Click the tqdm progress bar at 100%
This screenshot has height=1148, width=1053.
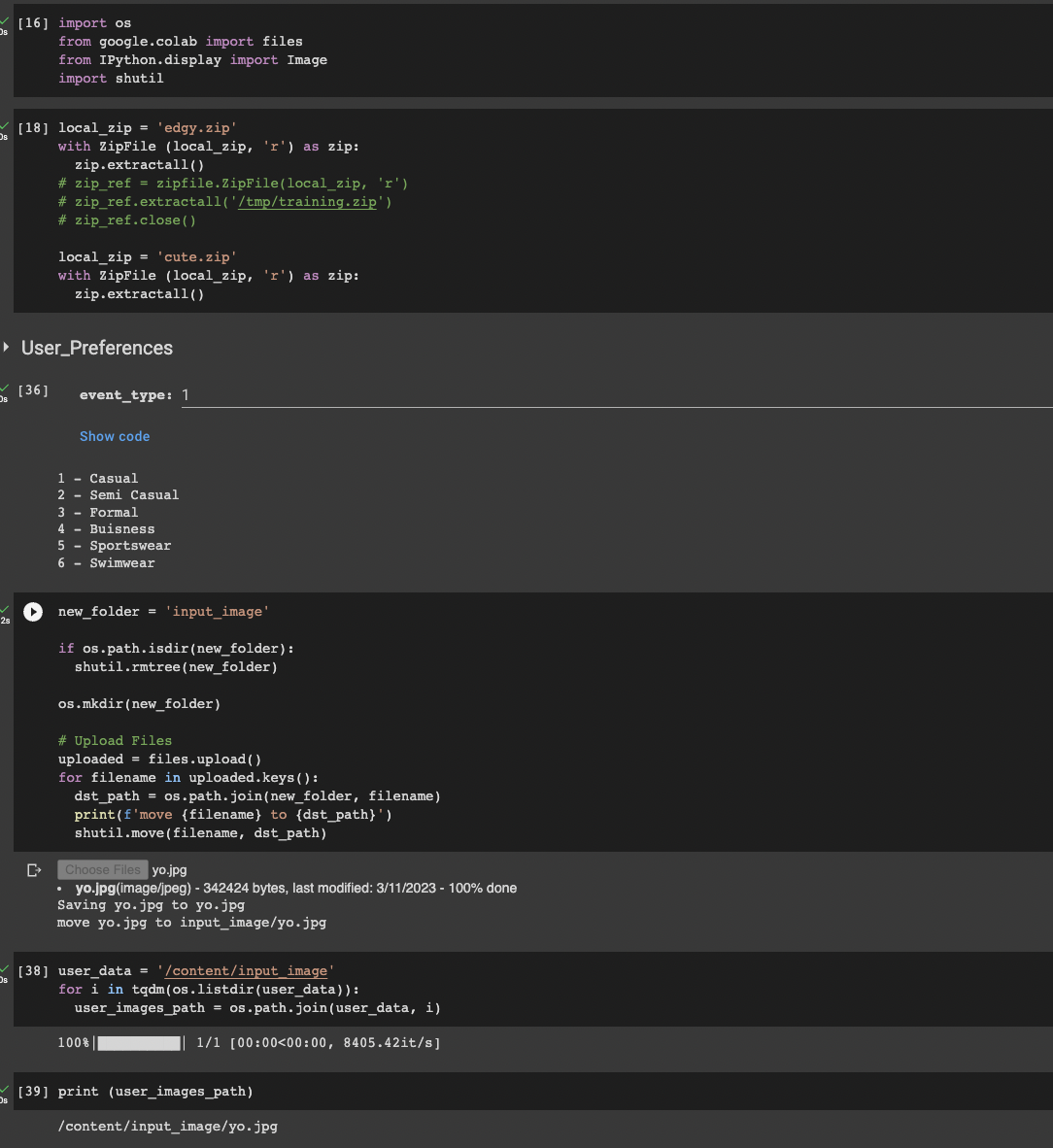pyautogui.click(x=139, y=1042)
